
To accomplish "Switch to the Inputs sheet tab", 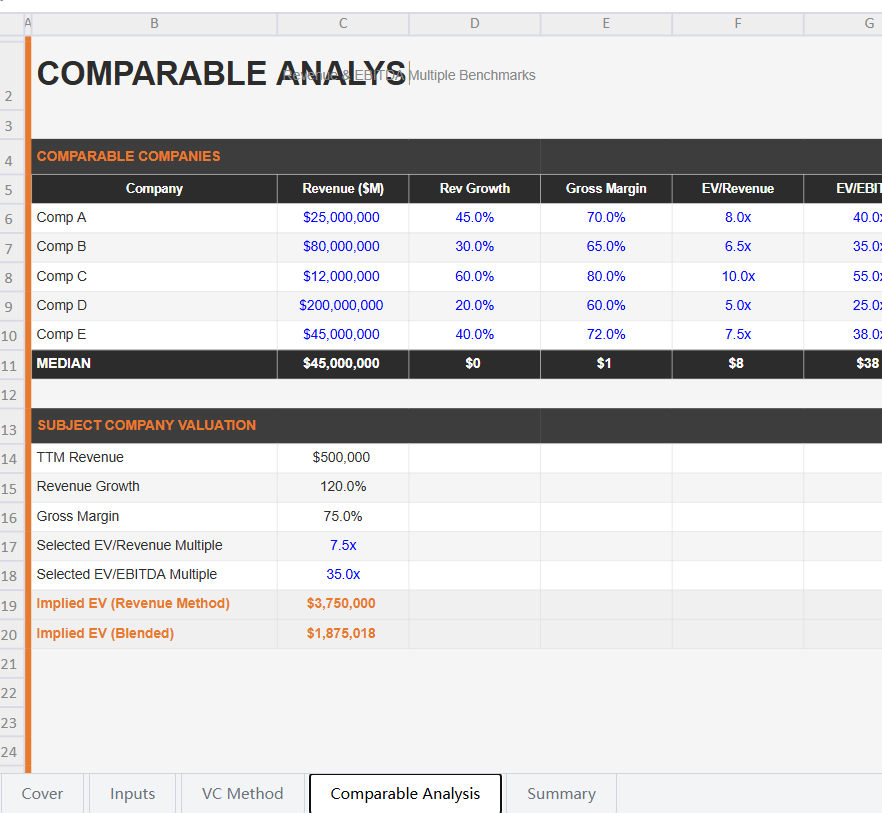I will pos(132,793).
